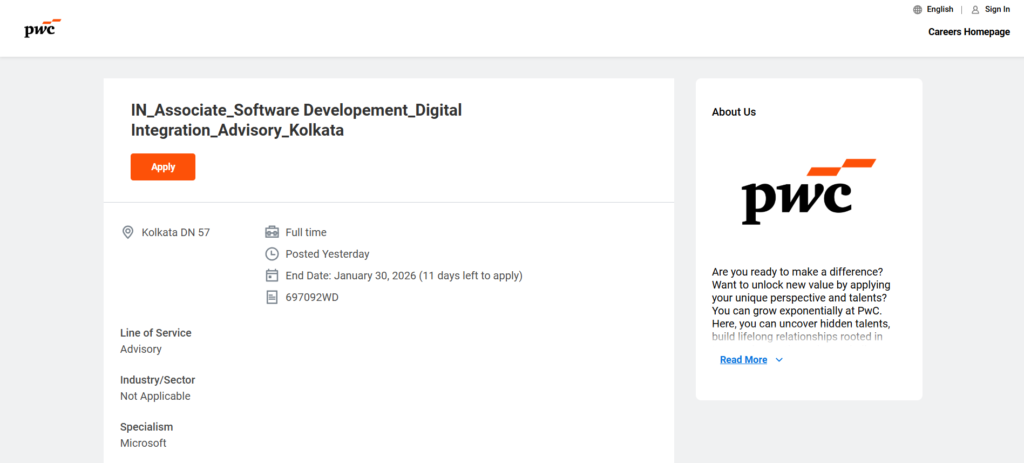Click the job requisition ID 697092WD text
The width and height of the screenshot is (1024, 463).
312,297
